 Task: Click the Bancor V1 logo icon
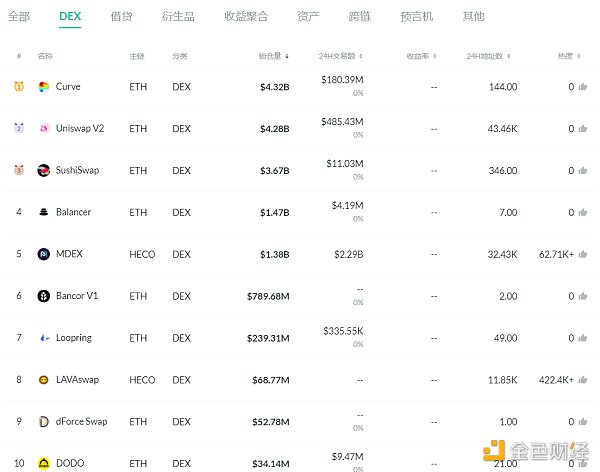[44, 296]
